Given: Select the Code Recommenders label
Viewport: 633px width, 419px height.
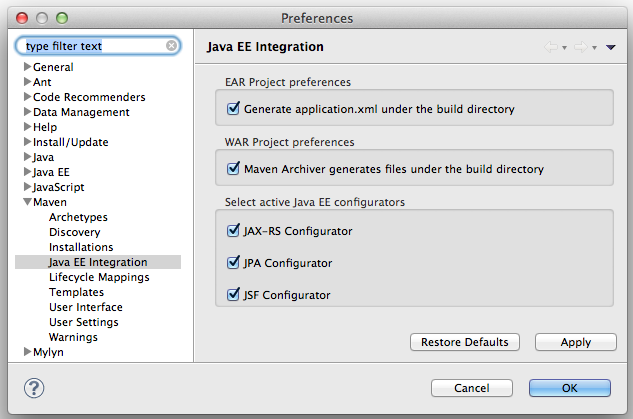Looking at the screenshot, I should (89, 97).
